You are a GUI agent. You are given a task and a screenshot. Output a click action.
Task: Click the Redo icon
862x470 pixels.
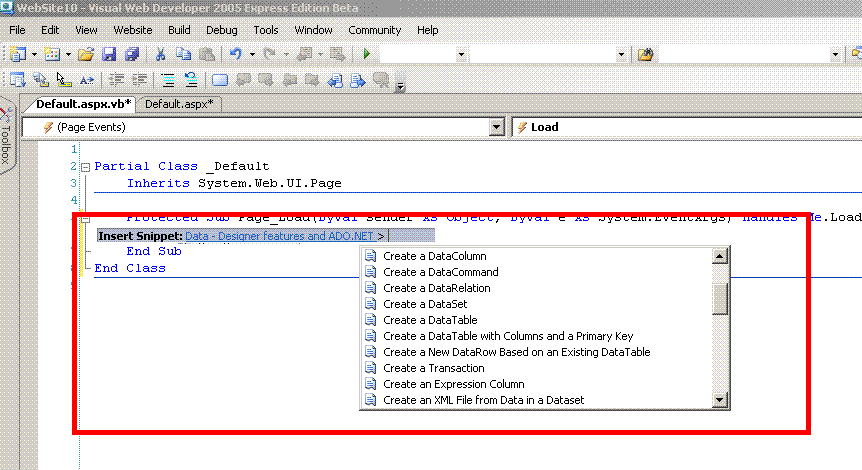click(269, 54)
